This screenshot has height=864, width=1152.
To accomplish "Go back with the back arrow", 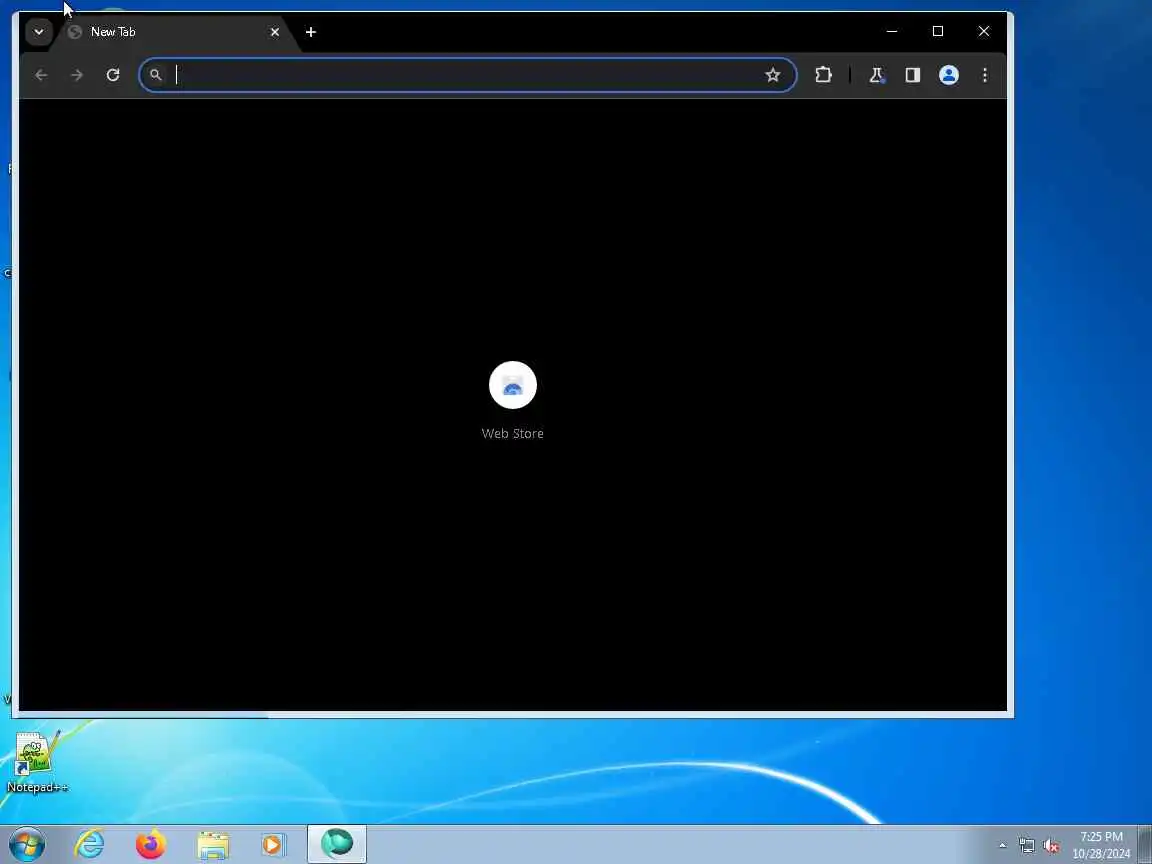I will (x=41, y=75).
